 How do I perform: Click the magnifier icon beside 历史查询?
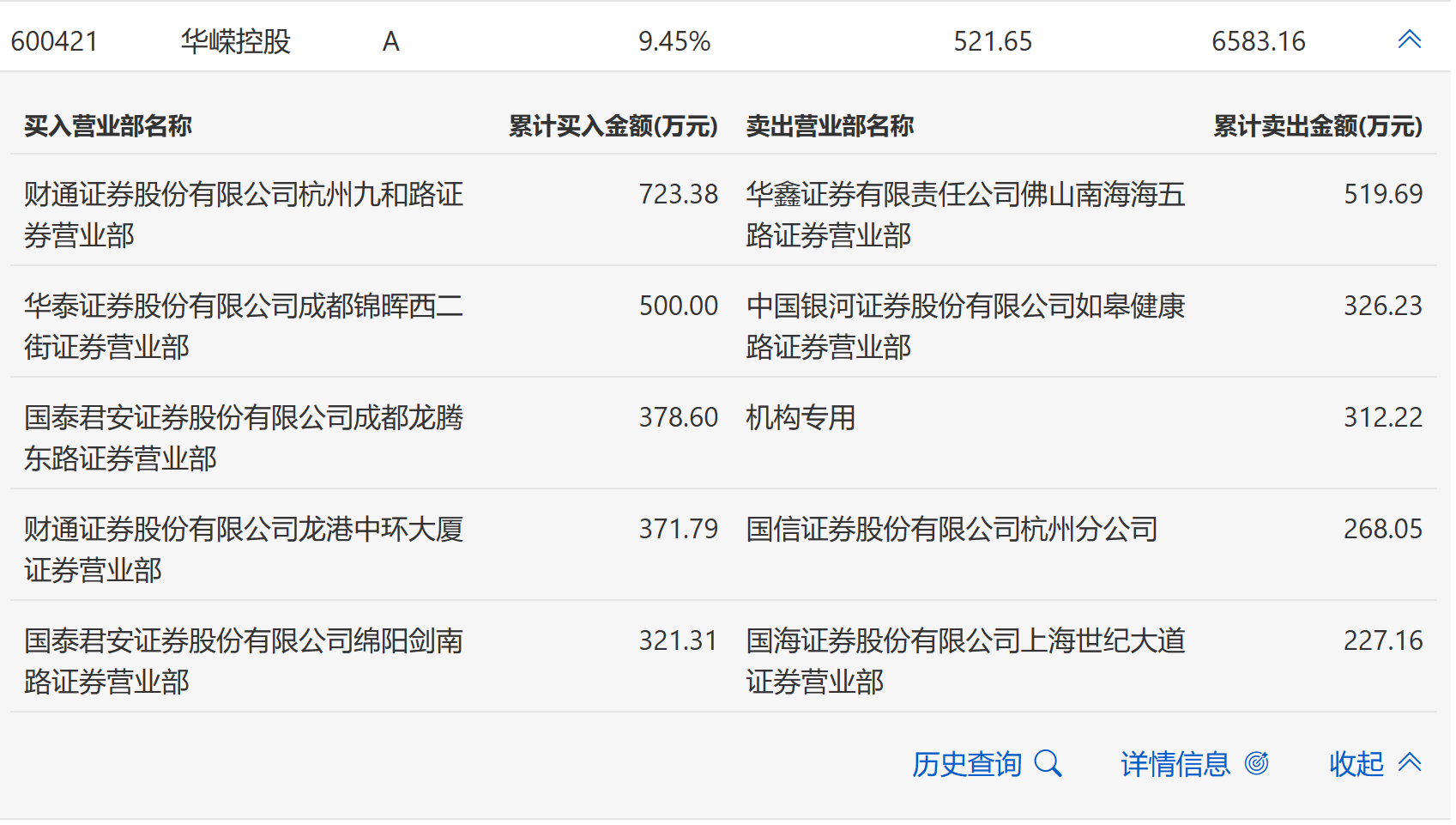click(1048, 763)
